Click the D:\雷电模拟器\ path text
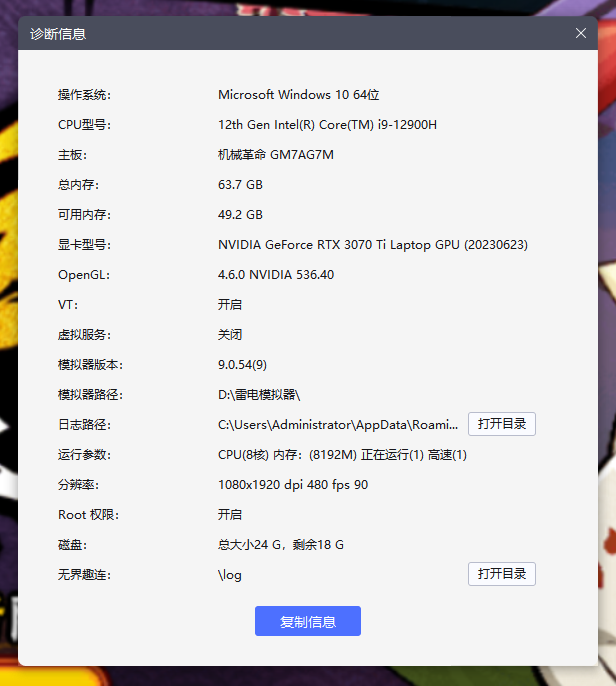Viewport: 616px width, 686px height. point(259,395)
